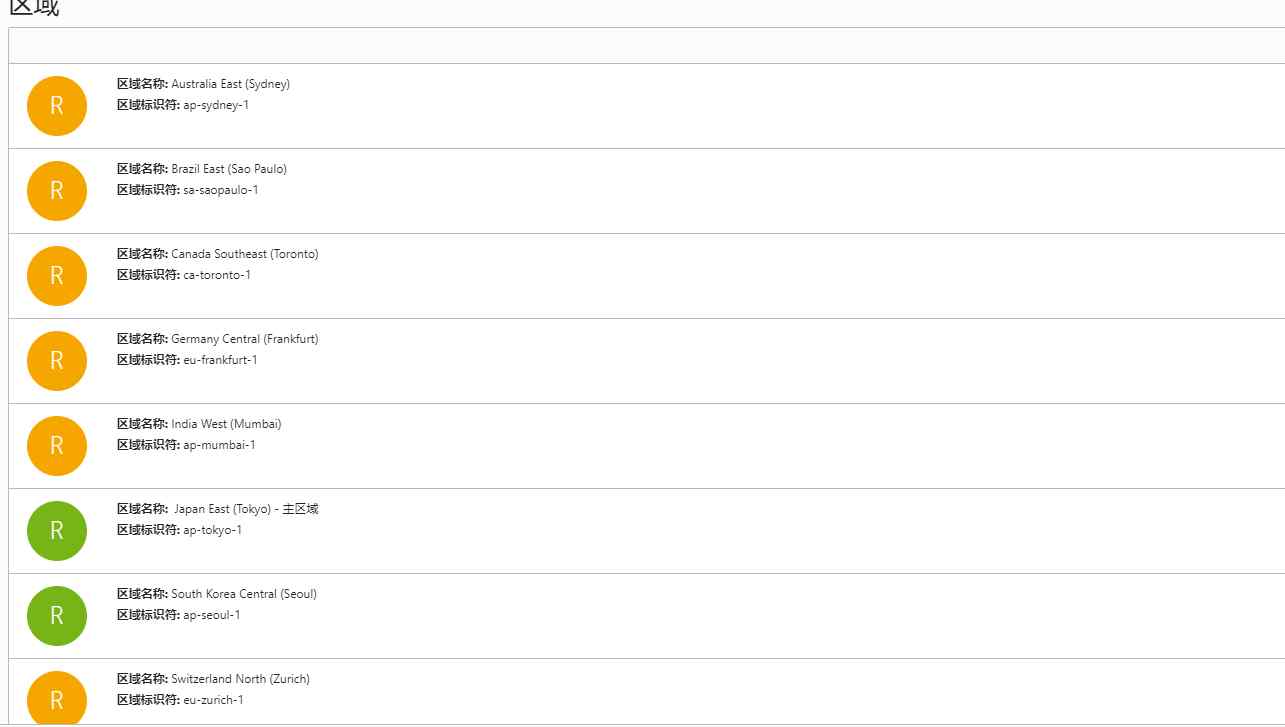Click the Brazil East (Sao Paulo) name
This screenshot has height=727, width=1285.
[229, 169]
